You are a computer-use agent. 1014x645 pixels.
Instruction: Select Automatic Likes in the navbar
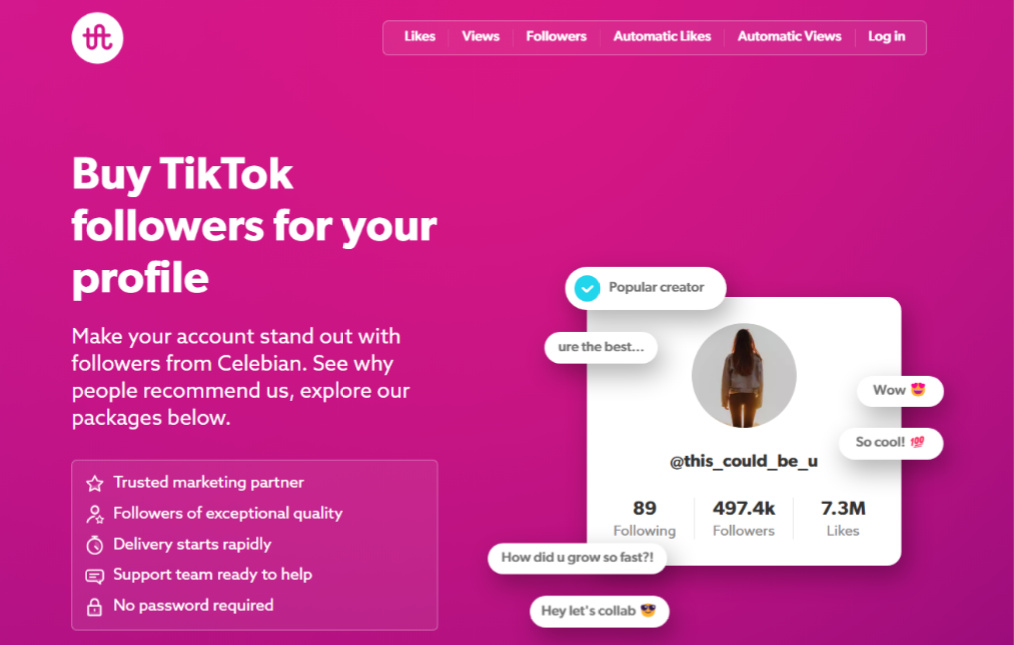coord(662,37)
